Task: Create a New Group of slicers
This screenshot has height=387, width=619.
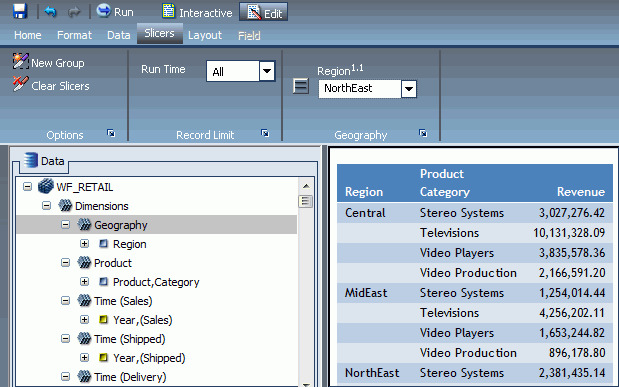Action: (48, 63)
